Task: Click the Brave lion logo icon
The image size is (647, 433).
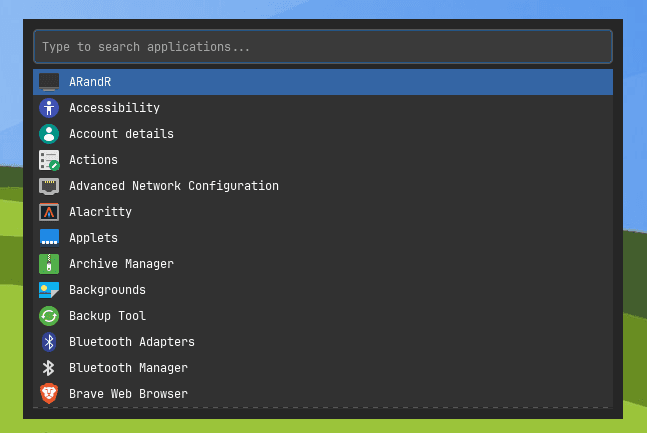Action: pyautogui.click(x=49, y=394)
